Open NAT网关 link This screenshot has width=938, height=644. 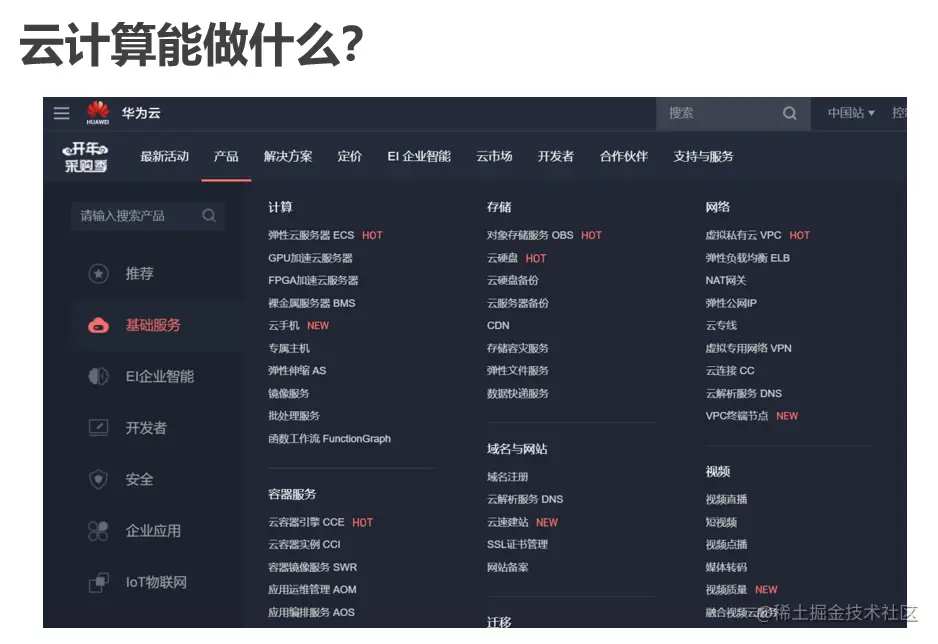(x=726, y=280)
